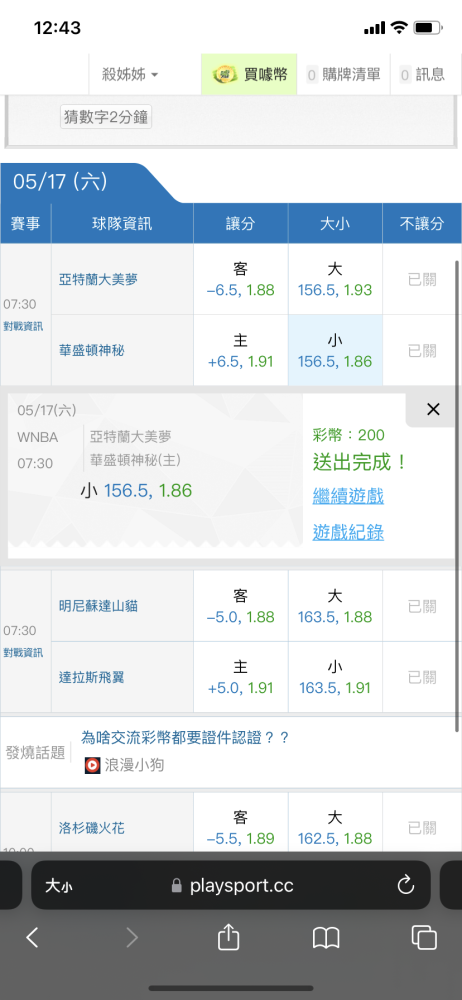This screenshot has height=1000, width=462.
Task: Select 客 -5.0, 1.88 spread cell
Action: point(241,606)
